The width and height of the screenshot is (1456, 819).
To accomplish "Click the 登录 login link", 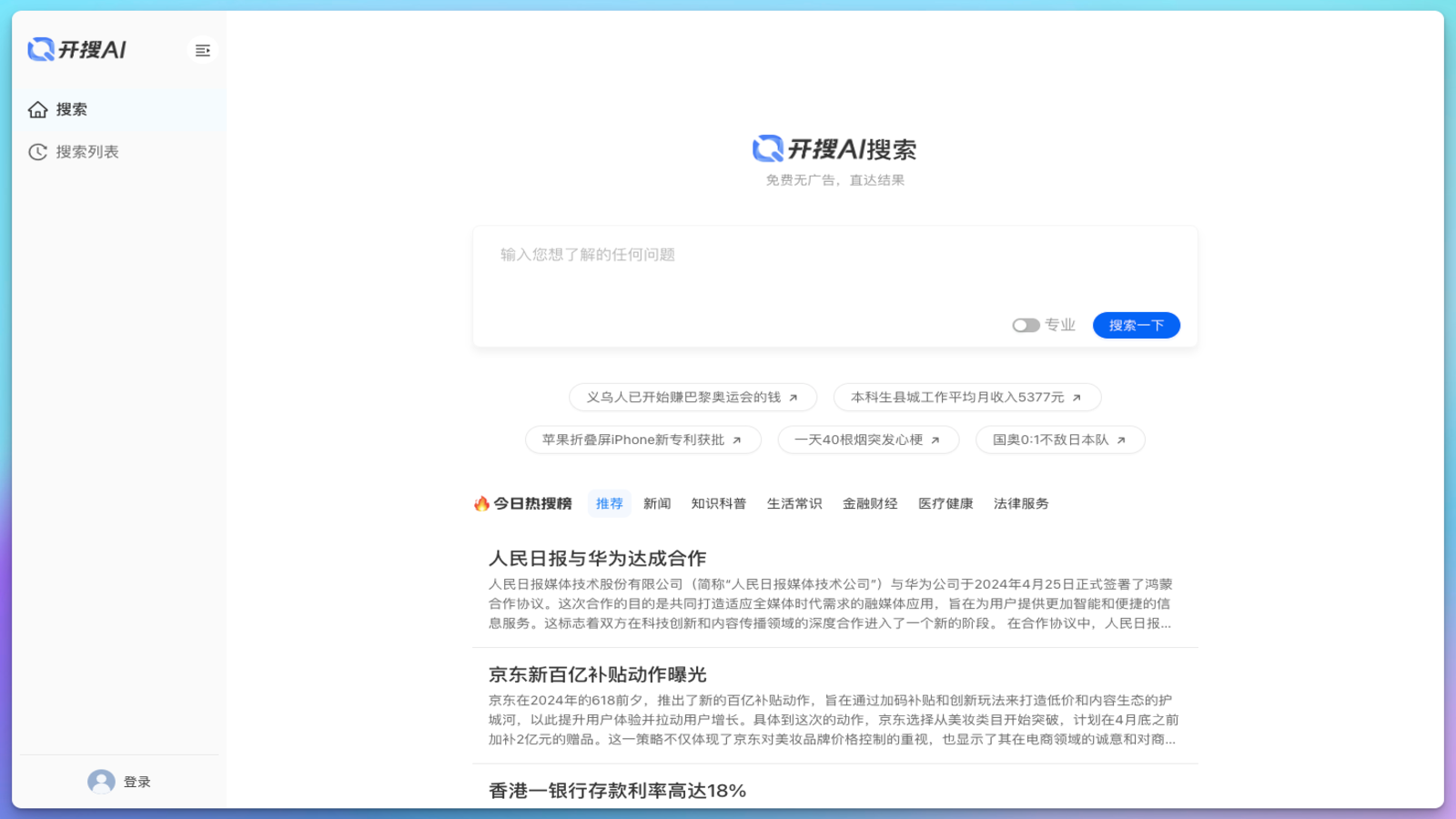I will pyautogui.click(x=137, y=782).
